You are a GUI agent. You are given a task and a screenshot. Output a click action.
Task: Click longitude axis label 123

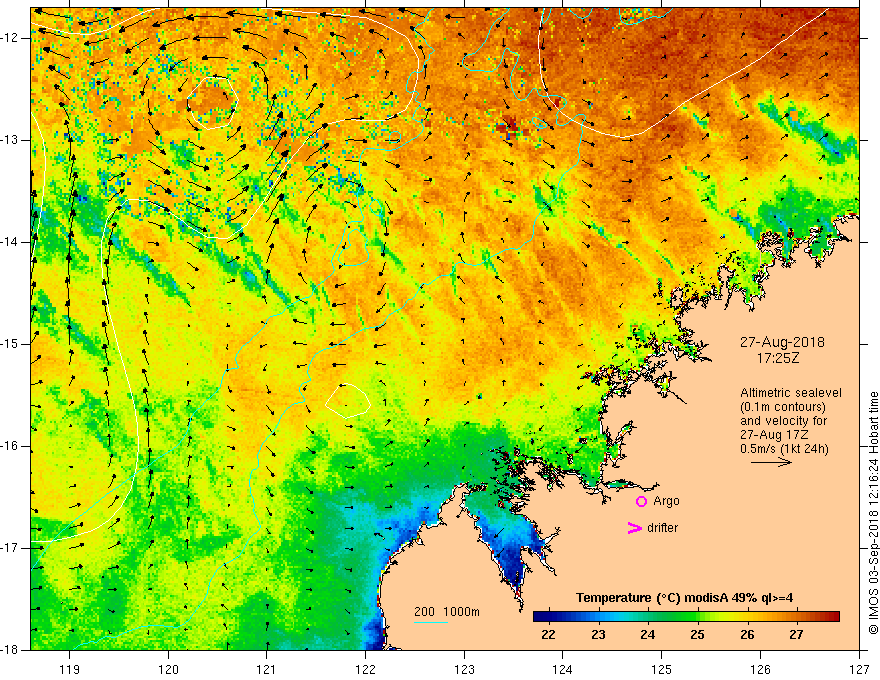click(464, 669)
